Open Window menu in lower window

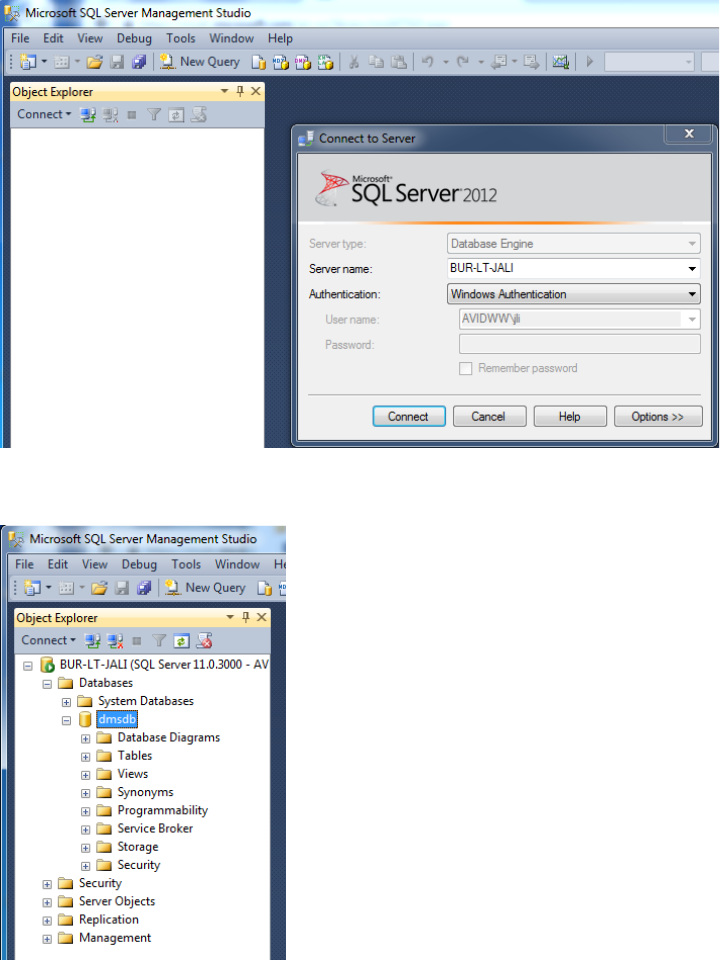[237, 564]
